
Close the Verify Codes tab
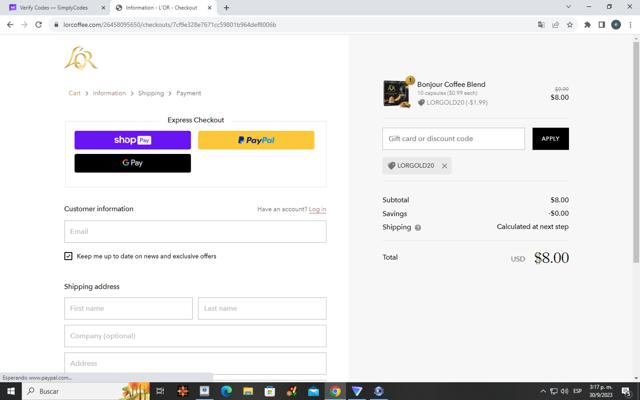tap(103, 7)
